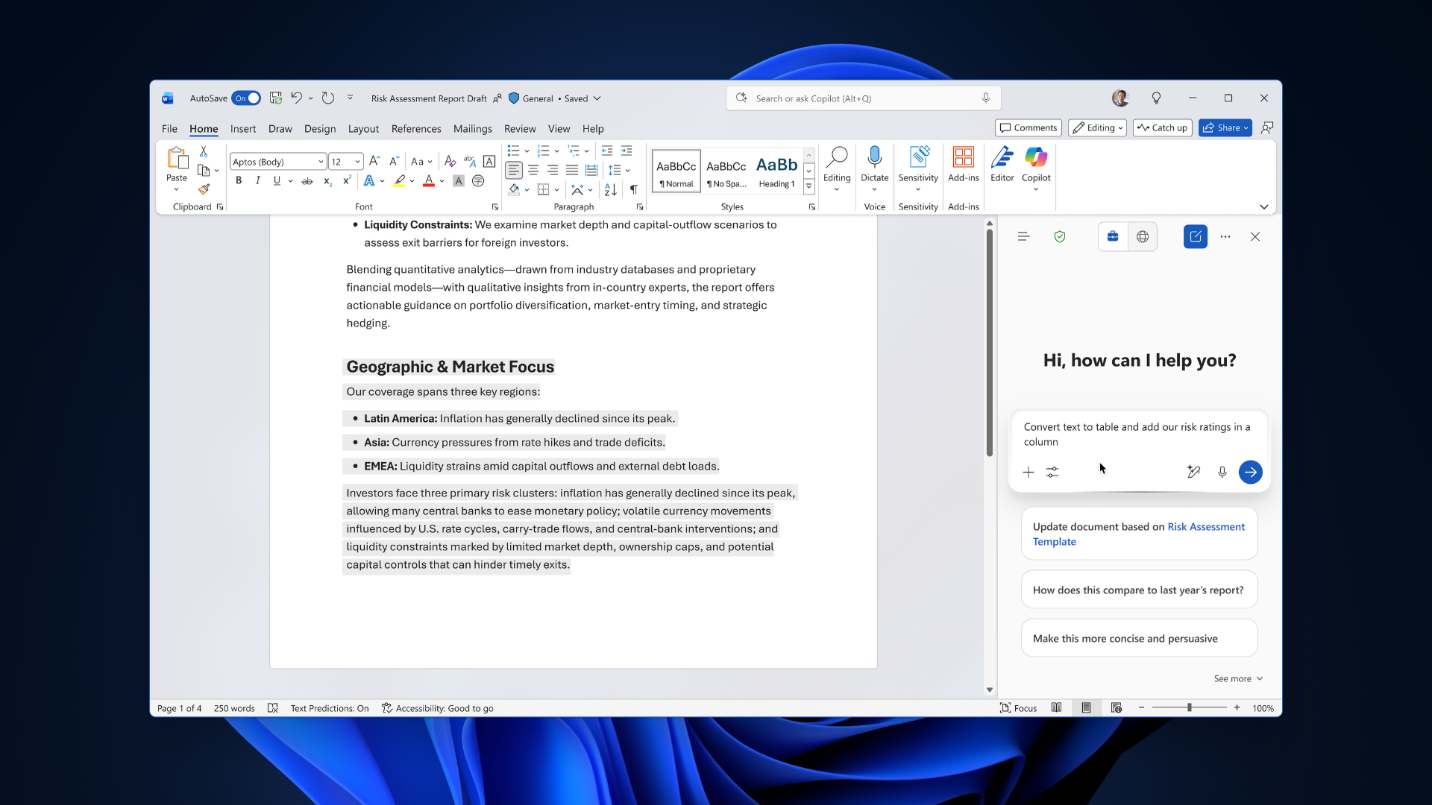Increase paragraph indent

pyautogui.click(x=627, y=151)
